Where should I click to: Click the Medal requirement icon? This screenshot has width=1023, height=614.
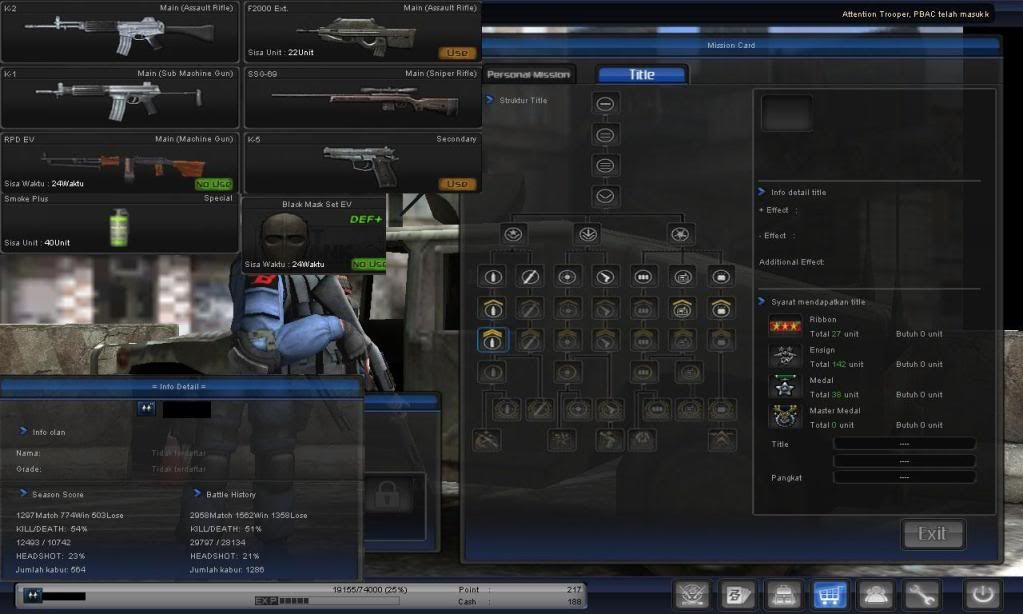(x=784, y=387)
